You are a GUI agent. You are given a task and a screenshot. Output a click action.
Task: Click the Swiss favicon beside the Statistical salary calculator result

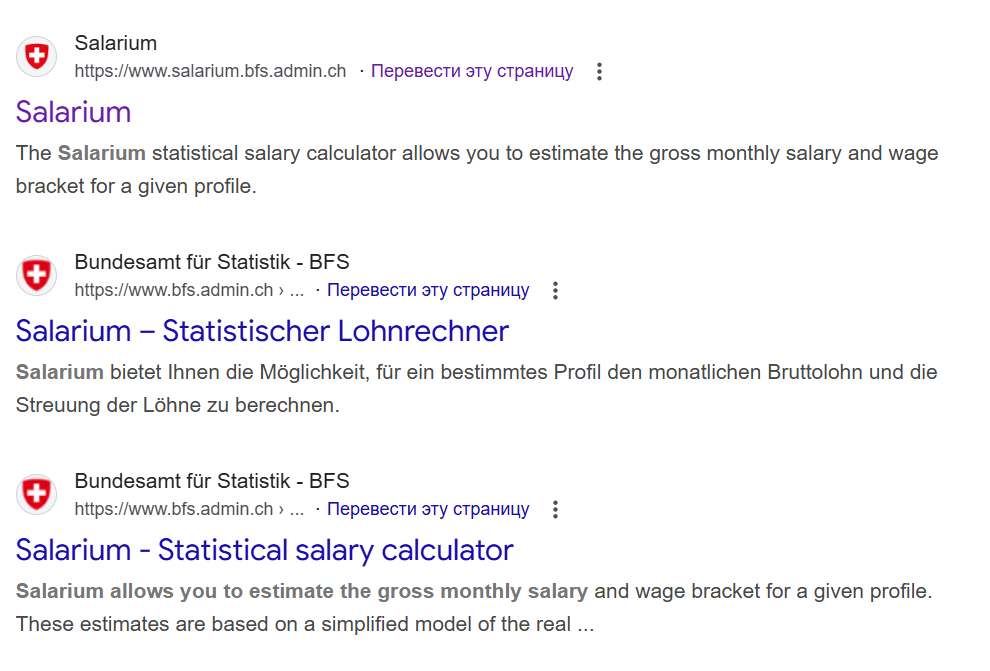pyautogui.click(x=37, y=494)
